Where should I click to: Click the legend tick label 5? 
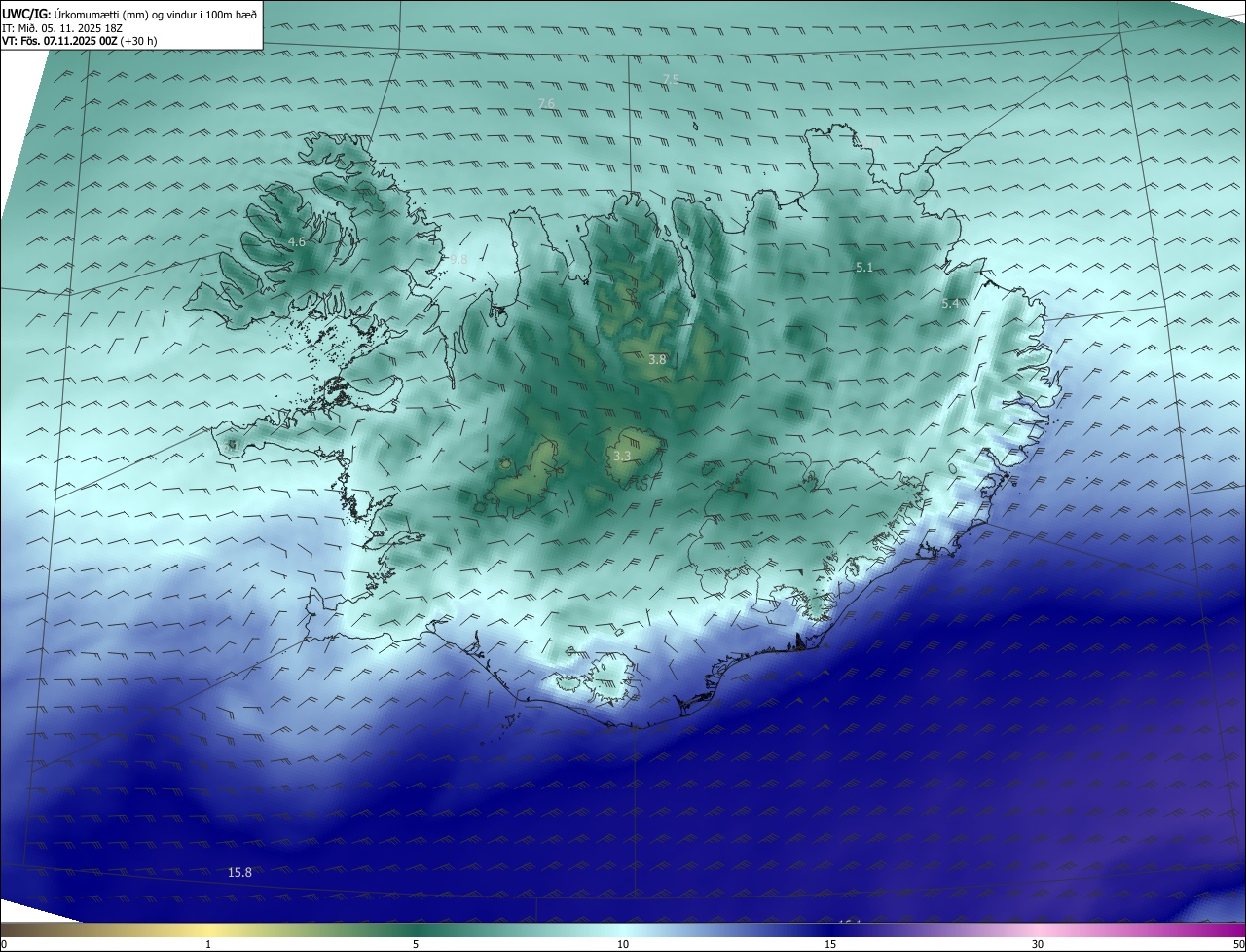pos(416,944)
